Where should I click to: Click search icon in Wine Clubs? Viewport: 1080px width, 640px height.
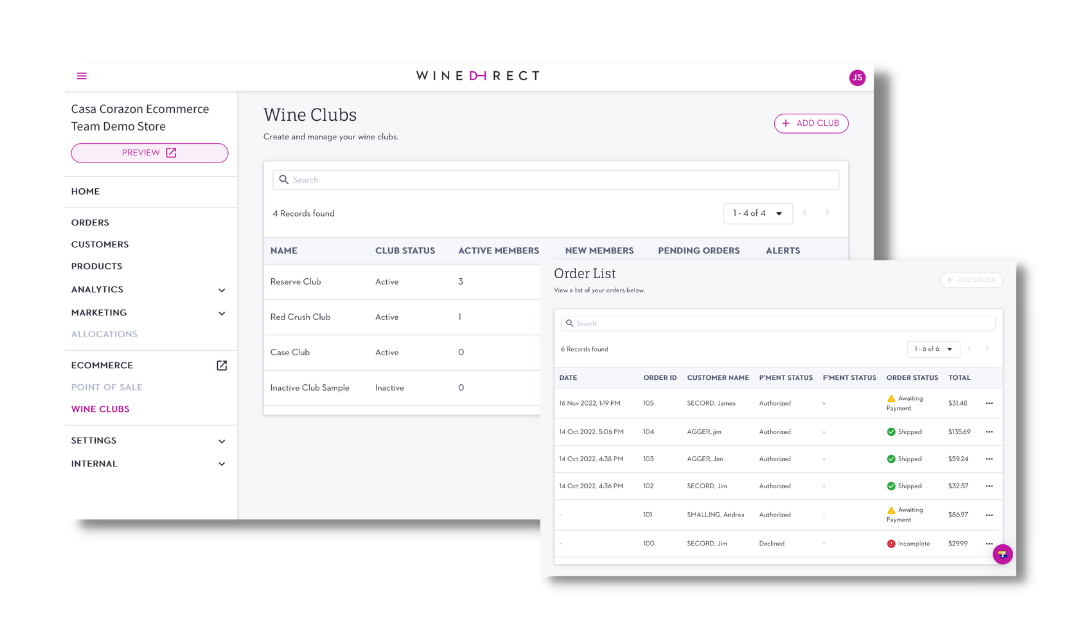point(284,180)
